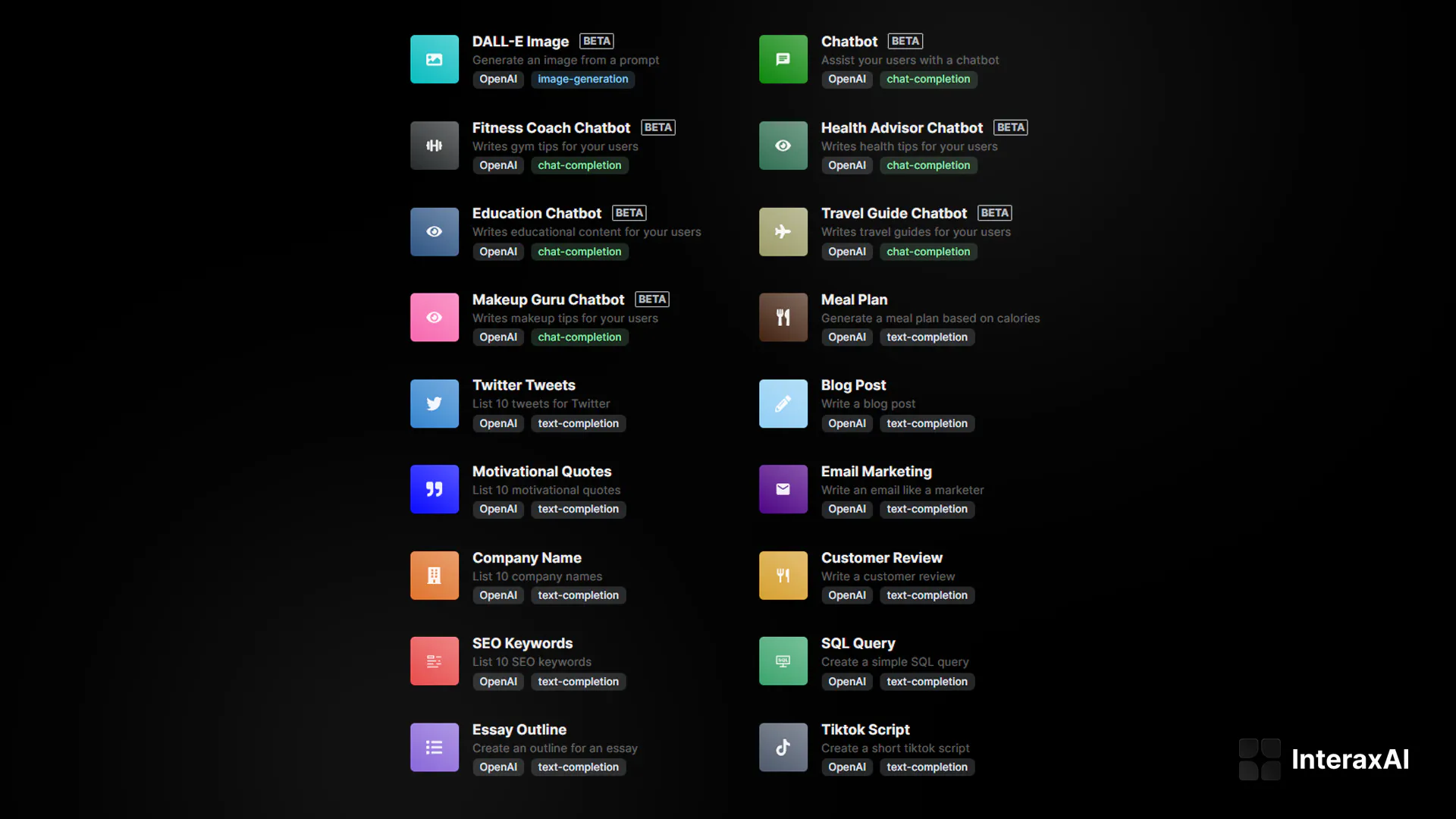Open the Travel Guide Chatbot title
The height and width of the screenshot is (819, 1456).
click(894, 214)
